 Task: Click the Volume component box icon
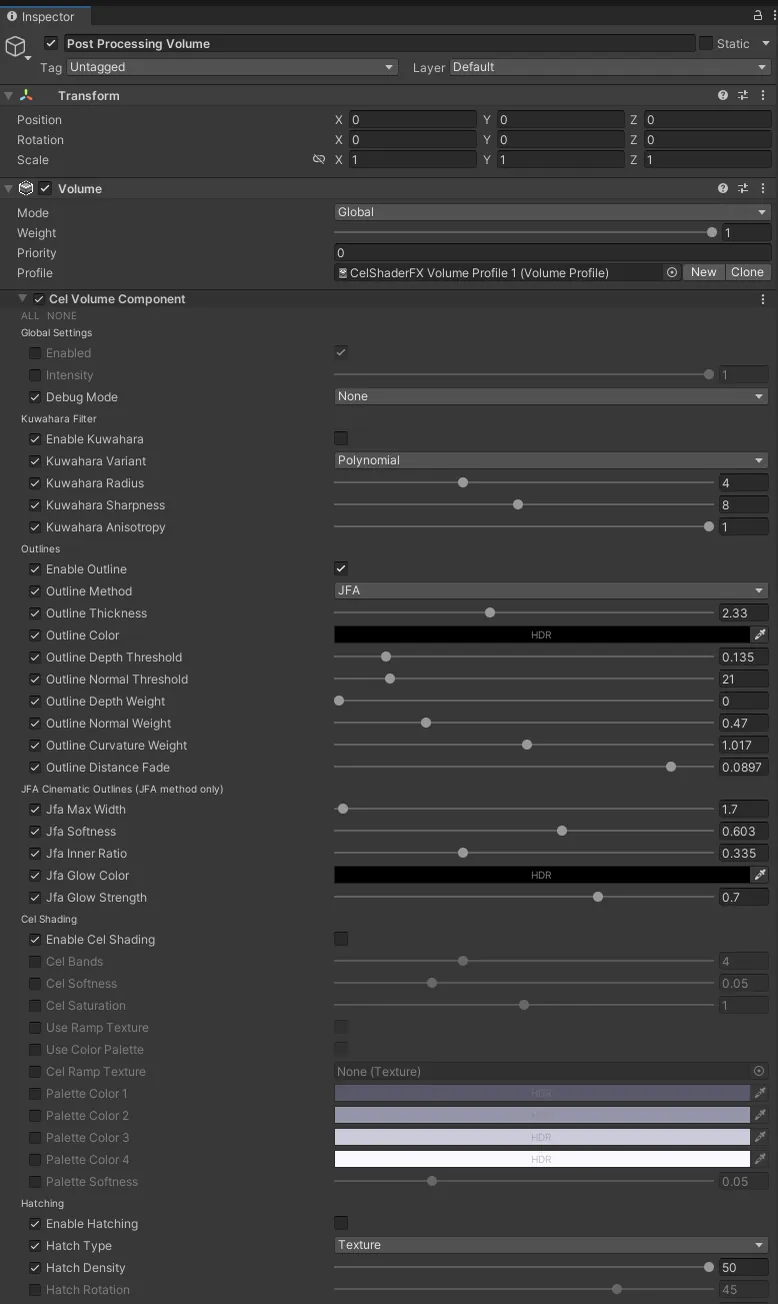pyautogui.click(x=26, y=189)
